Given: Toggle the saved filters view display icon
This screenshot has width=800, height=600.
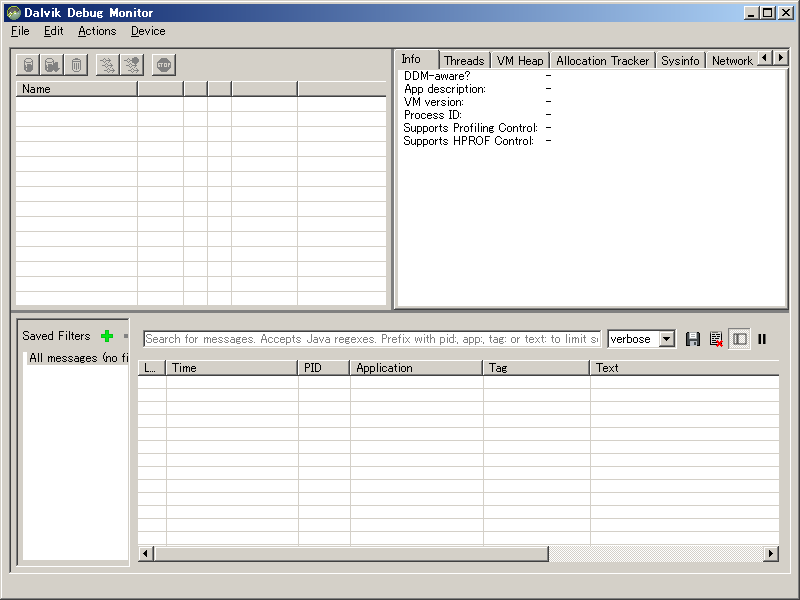Looking at the screenshot, I should (x=739, y=339).
